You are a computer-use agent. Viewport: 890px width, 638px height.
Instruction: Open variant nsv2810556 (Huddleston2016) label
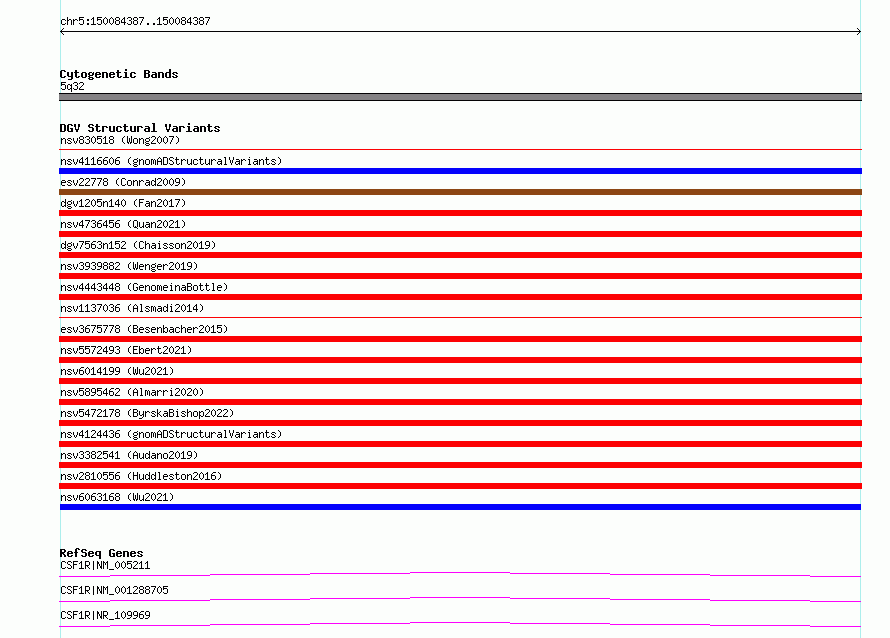141,476
